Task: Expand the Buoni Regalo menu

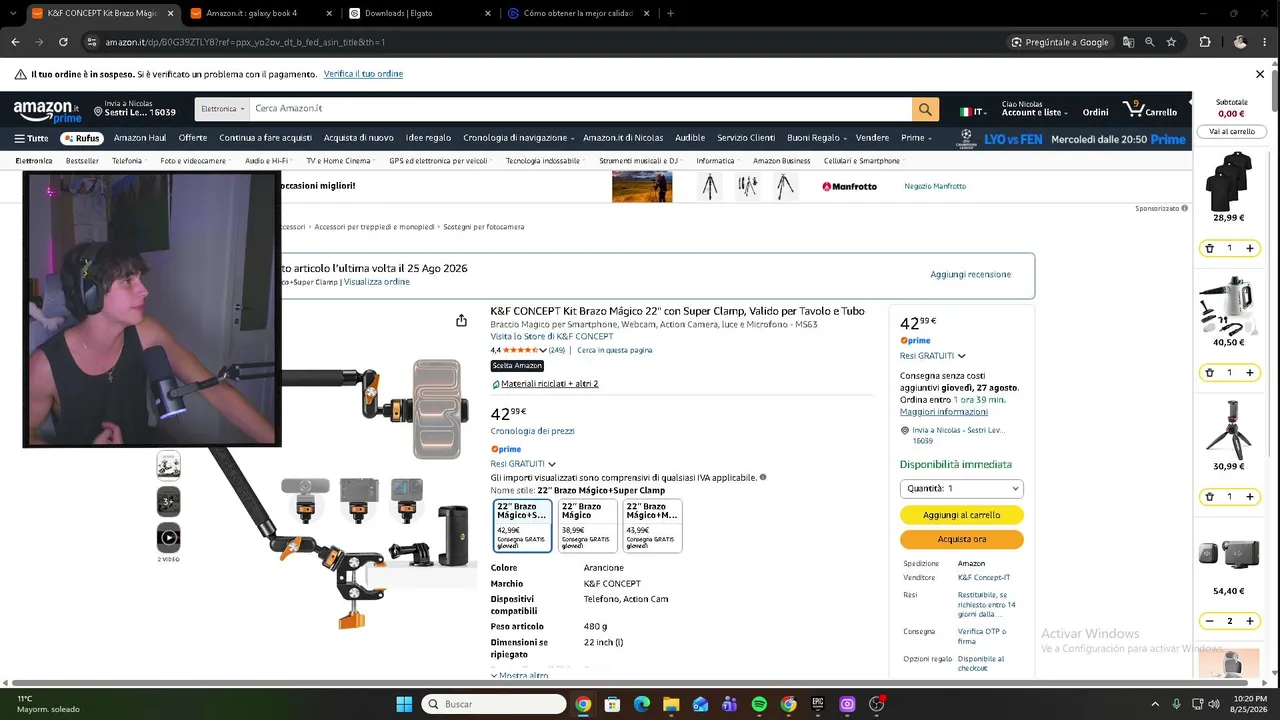Action: coord(816,138)
